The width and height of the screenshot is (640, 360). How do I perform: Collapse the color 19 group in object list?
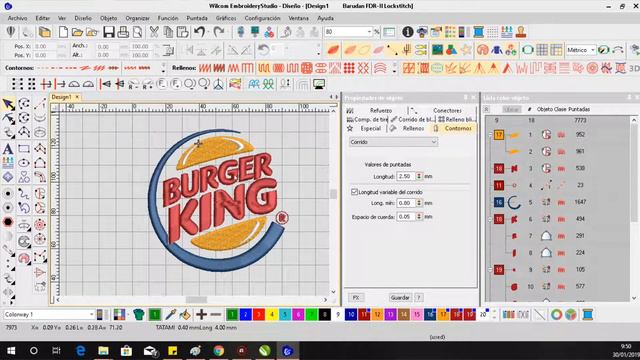pyautogui.click(x=490, y=269)
